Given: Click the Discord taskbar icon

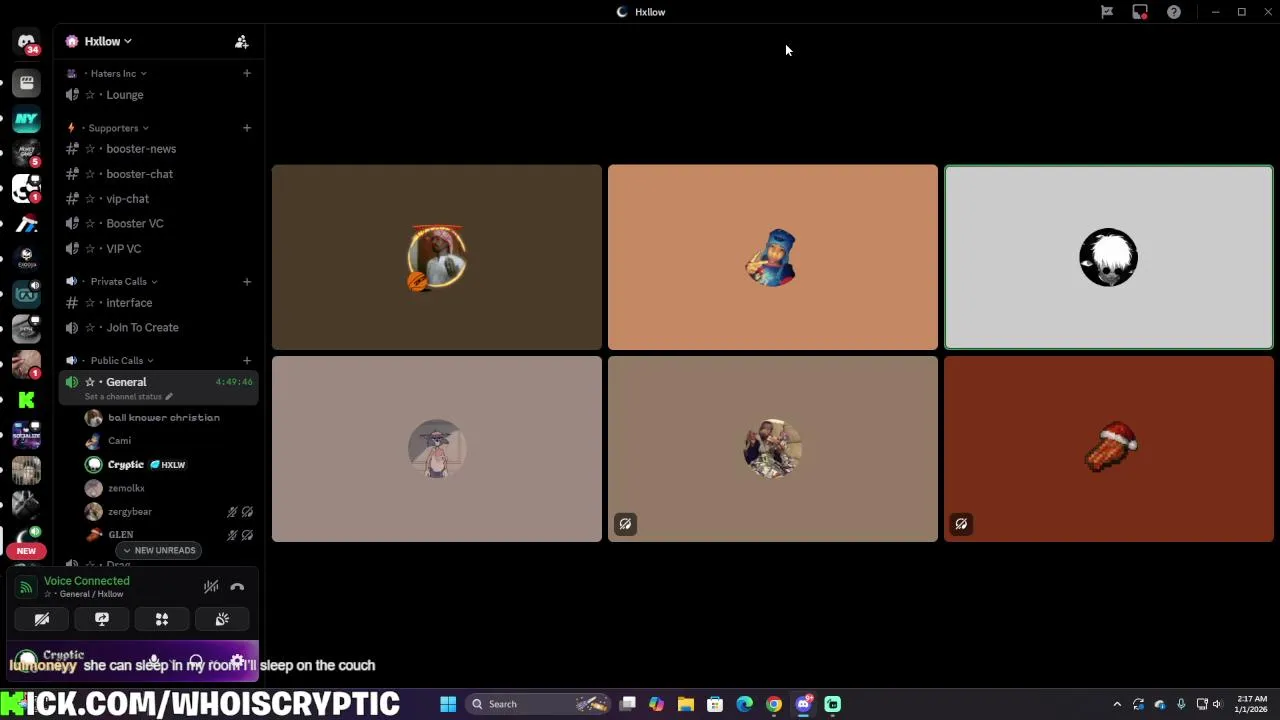Looking at the screenshot, I should coord(804,704).
